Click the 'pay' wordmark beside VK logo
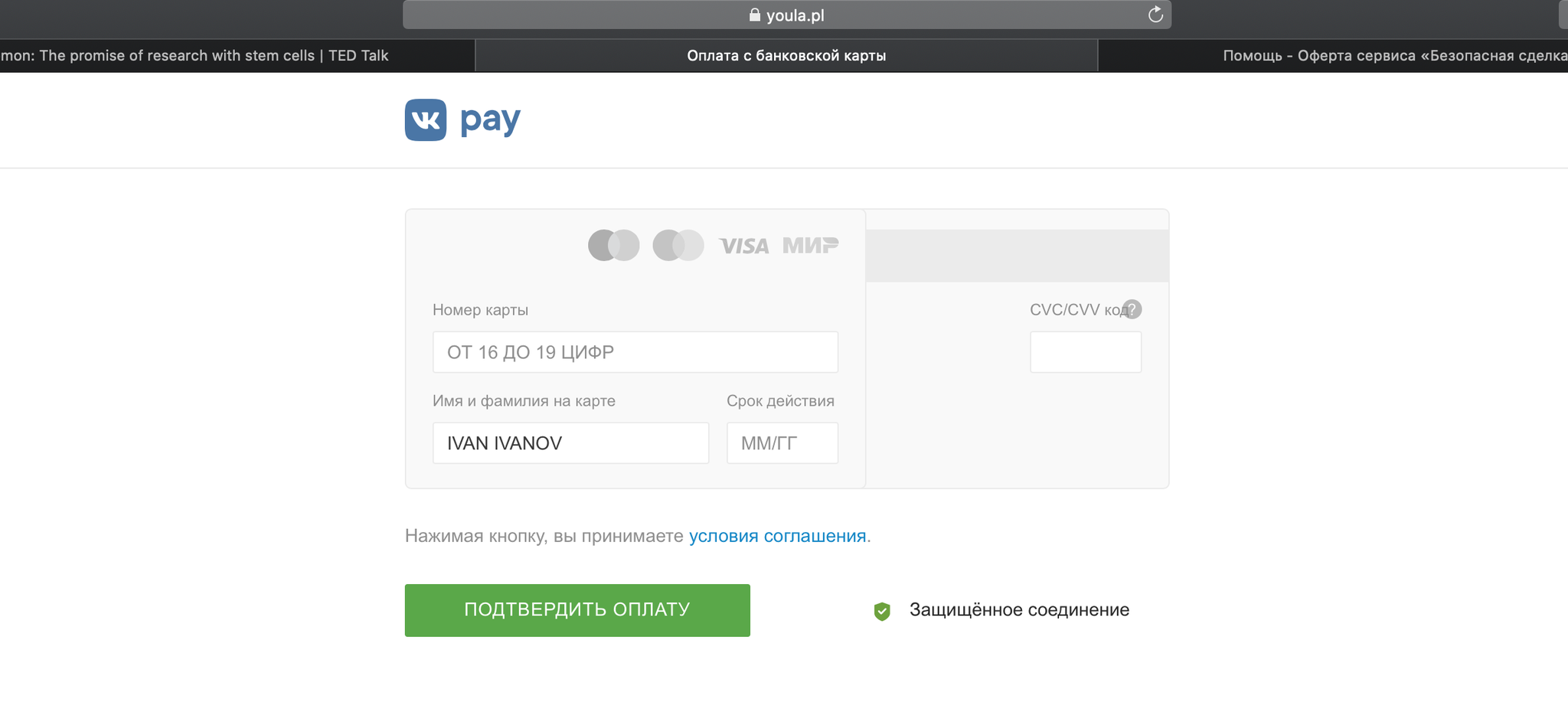 [x=490, y=120]
